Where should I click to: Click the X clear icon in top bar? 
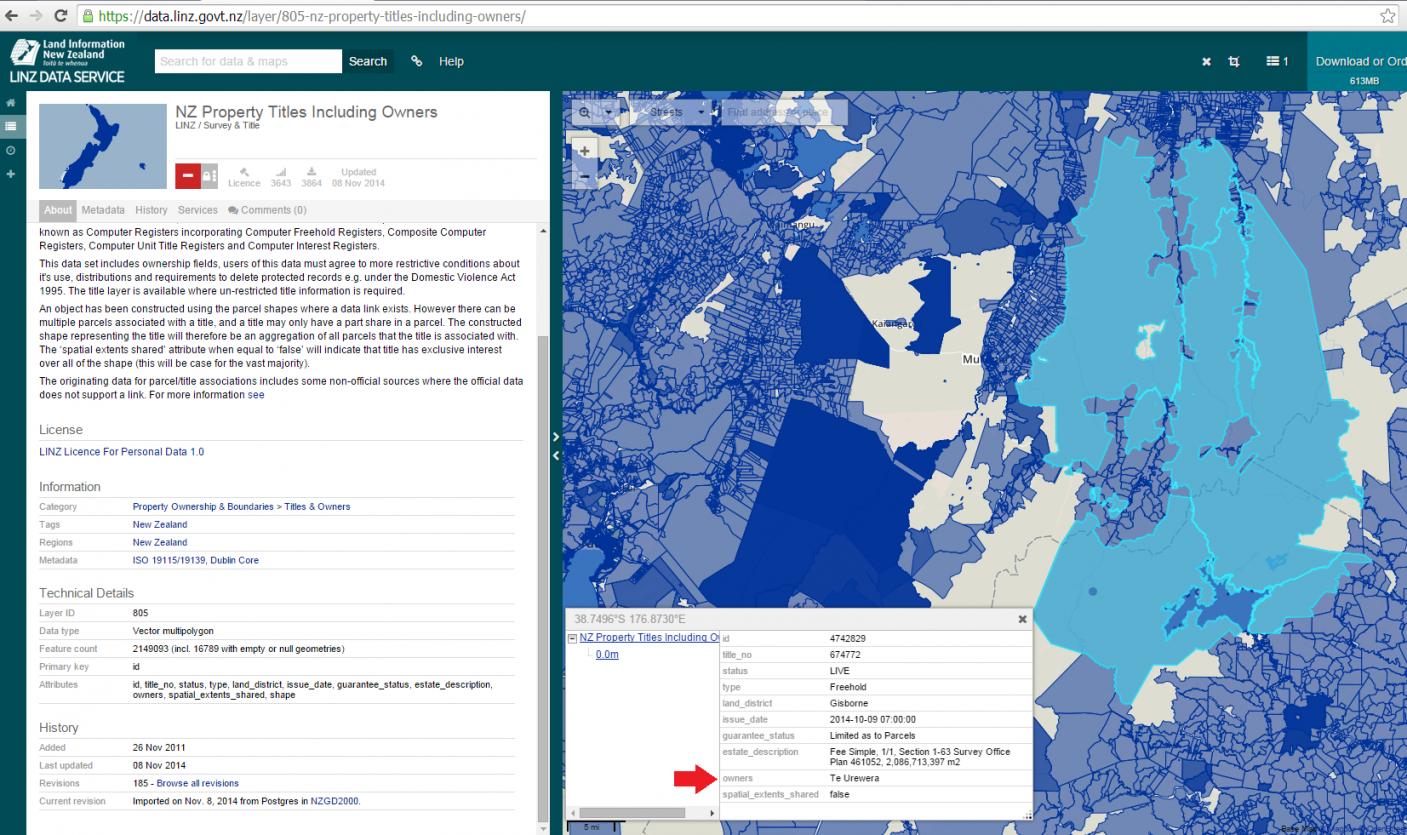click(1207, 61)
